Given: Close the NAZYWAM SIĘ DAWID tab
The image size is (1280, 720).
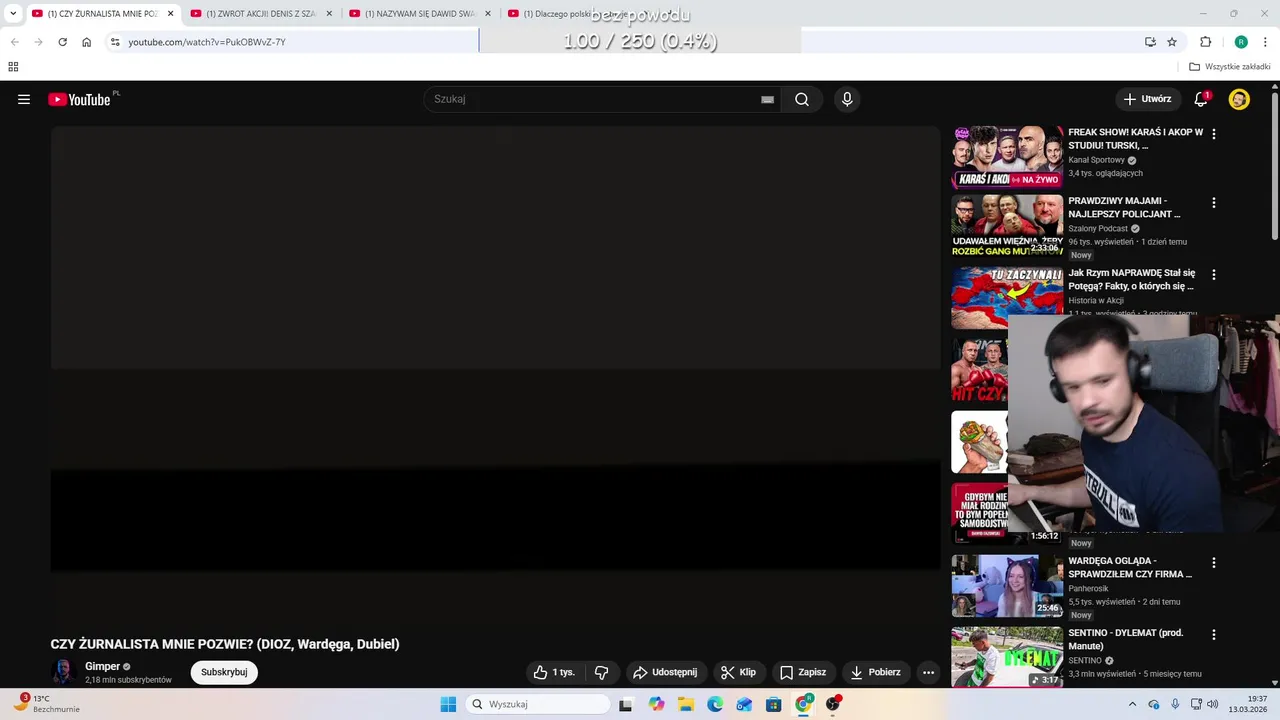Looking at the screenshot, I should pos(488,14).
